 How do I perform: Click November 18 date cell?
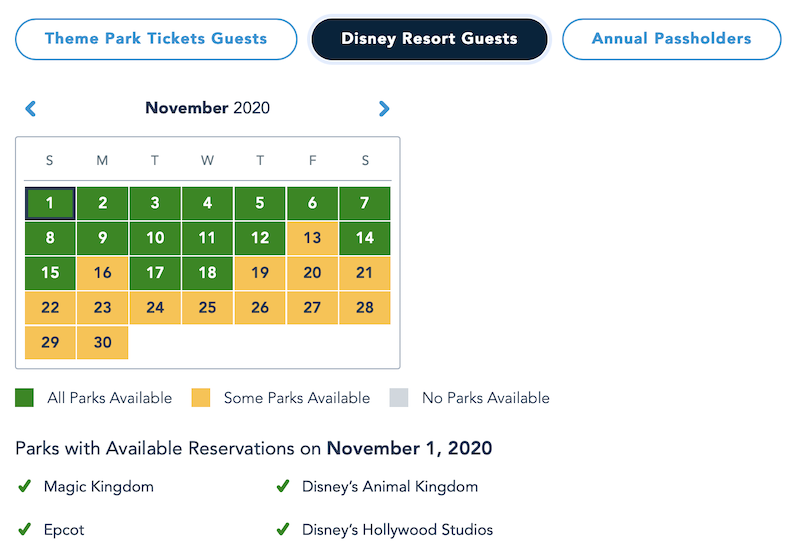(x=207, y=273)
